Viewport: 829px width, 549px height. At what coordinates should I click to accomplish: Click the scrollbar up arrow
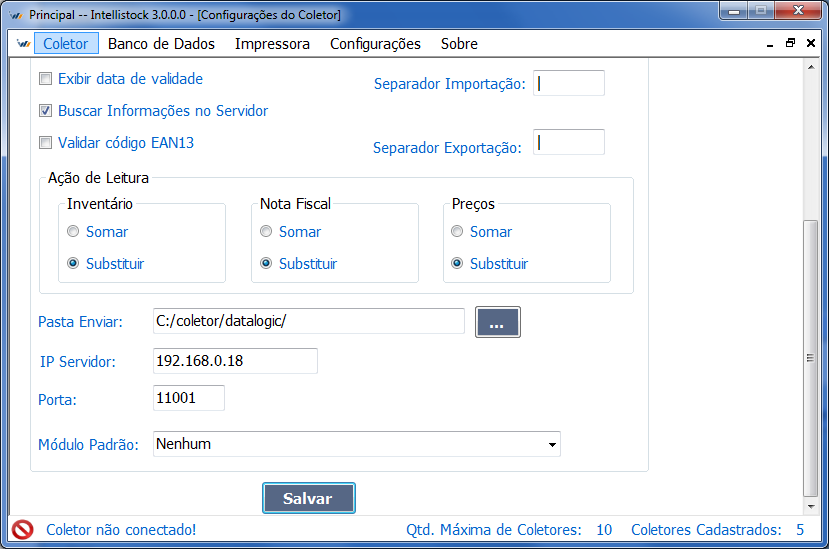click(x=810, y=67)
